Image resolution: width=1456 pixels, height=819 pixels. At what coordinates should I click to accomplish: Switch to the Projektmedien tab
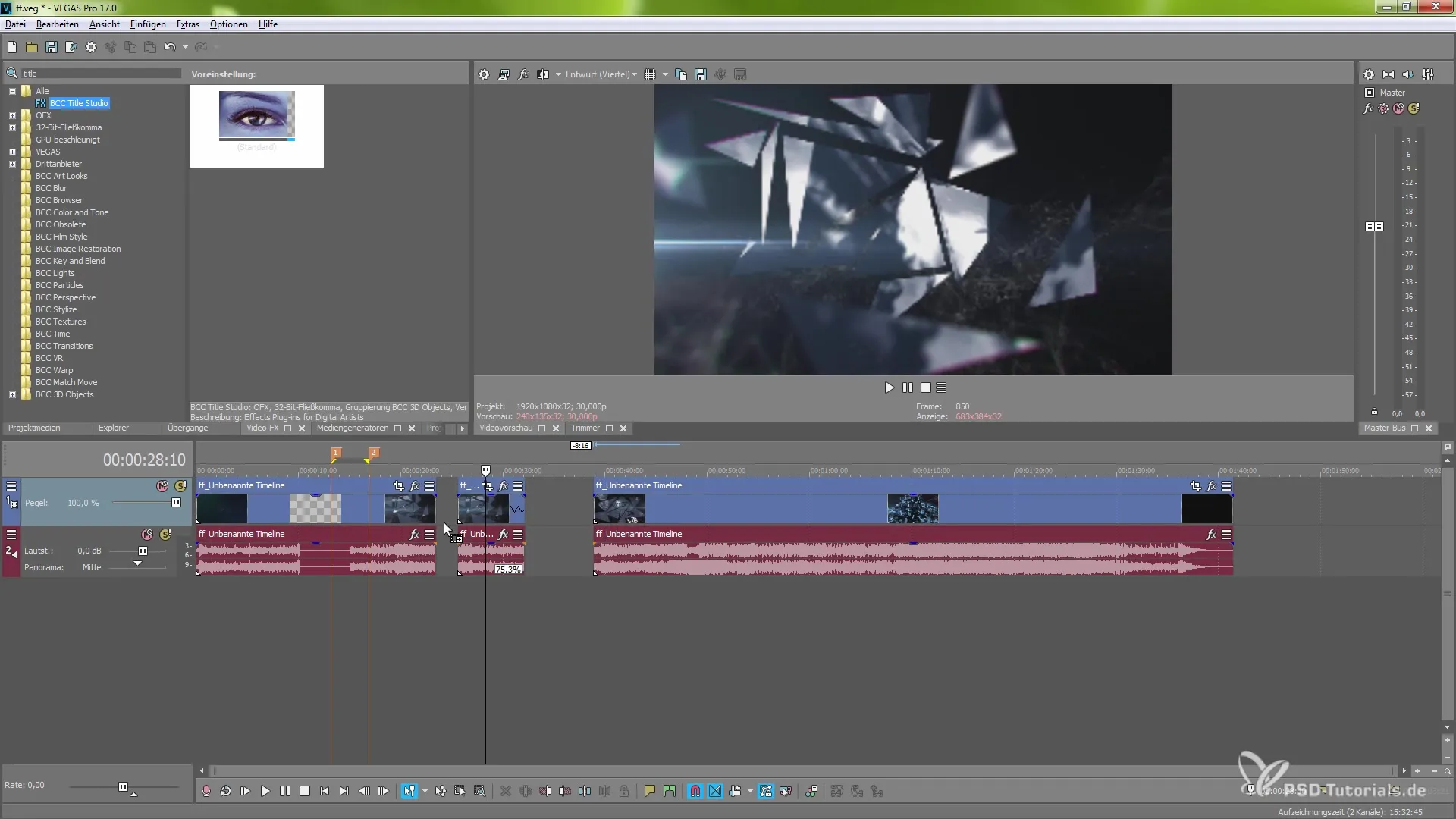tap(34, 428)
